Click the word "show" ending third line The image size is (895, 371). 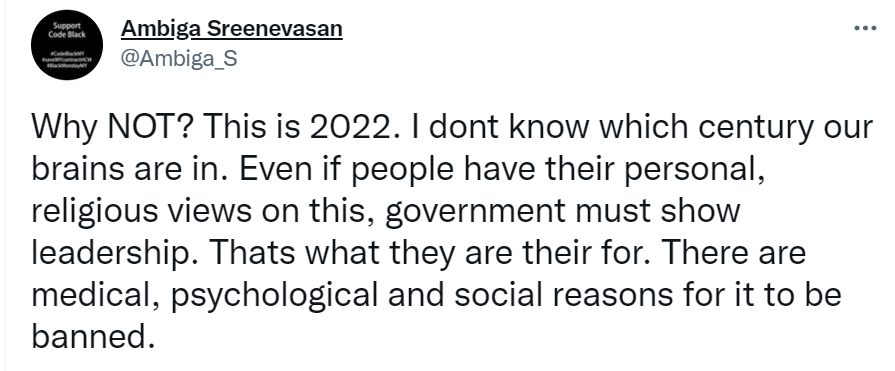(x=700, y=211)
